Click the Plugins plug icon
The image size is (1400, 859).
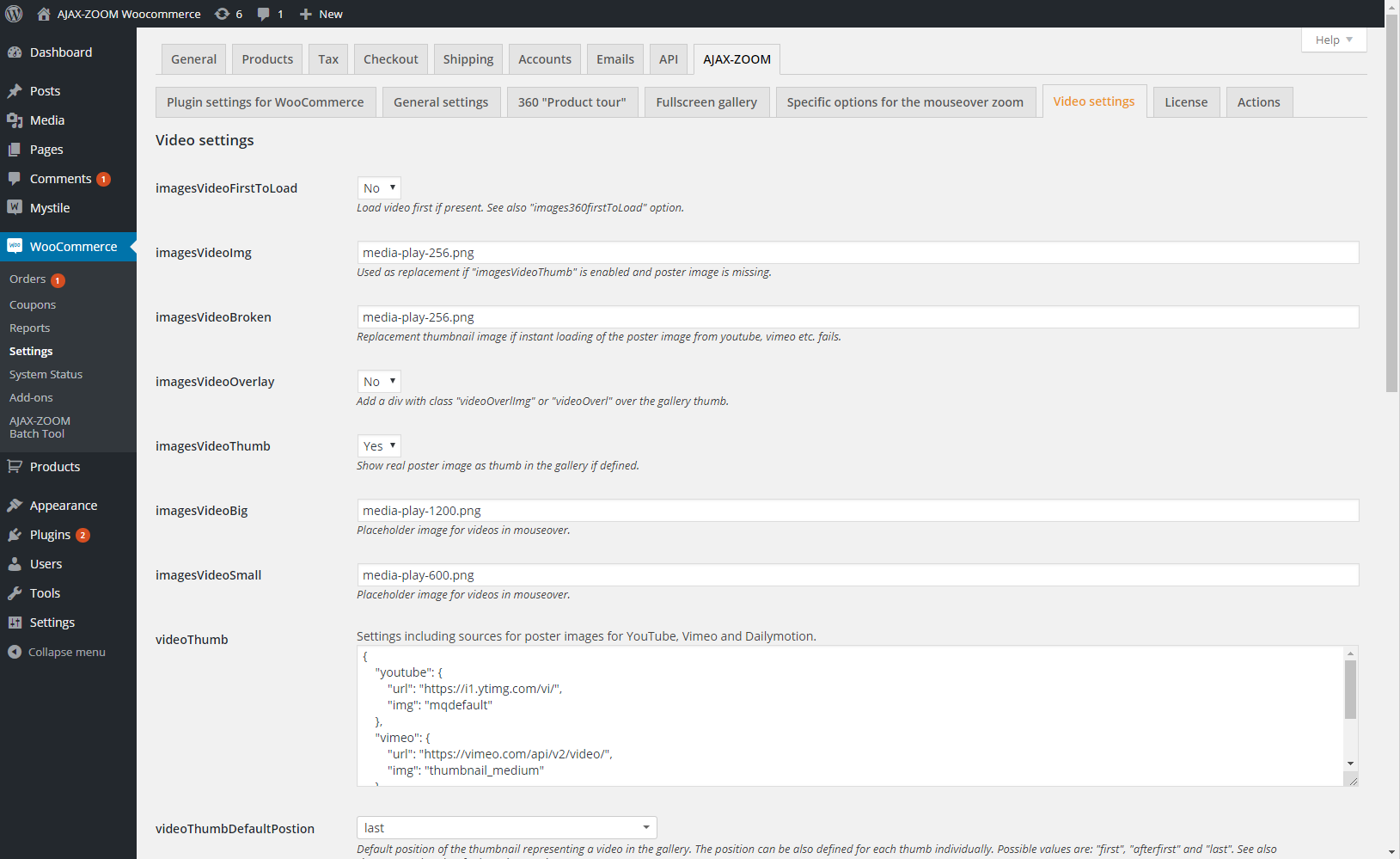pyautogui.click(x=15, y=535)
